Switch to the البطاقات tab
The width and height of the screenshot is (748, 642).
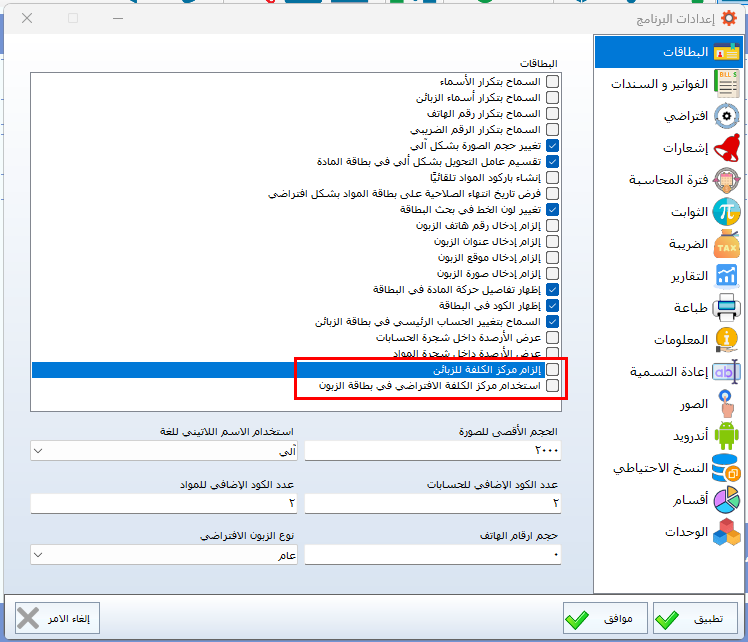[668, 52]
